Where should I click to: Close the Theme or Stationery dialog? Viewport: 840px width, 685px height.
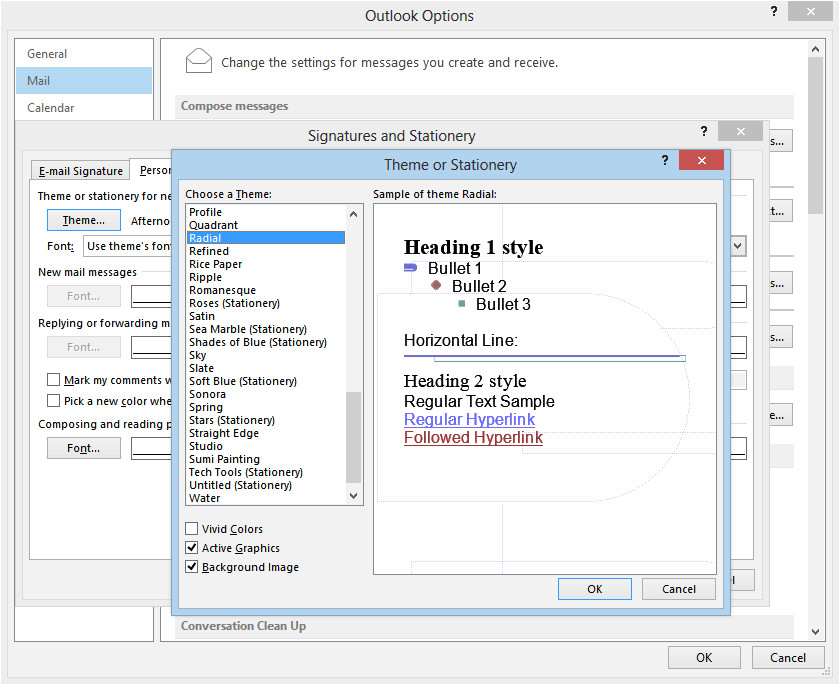(701, 161)
